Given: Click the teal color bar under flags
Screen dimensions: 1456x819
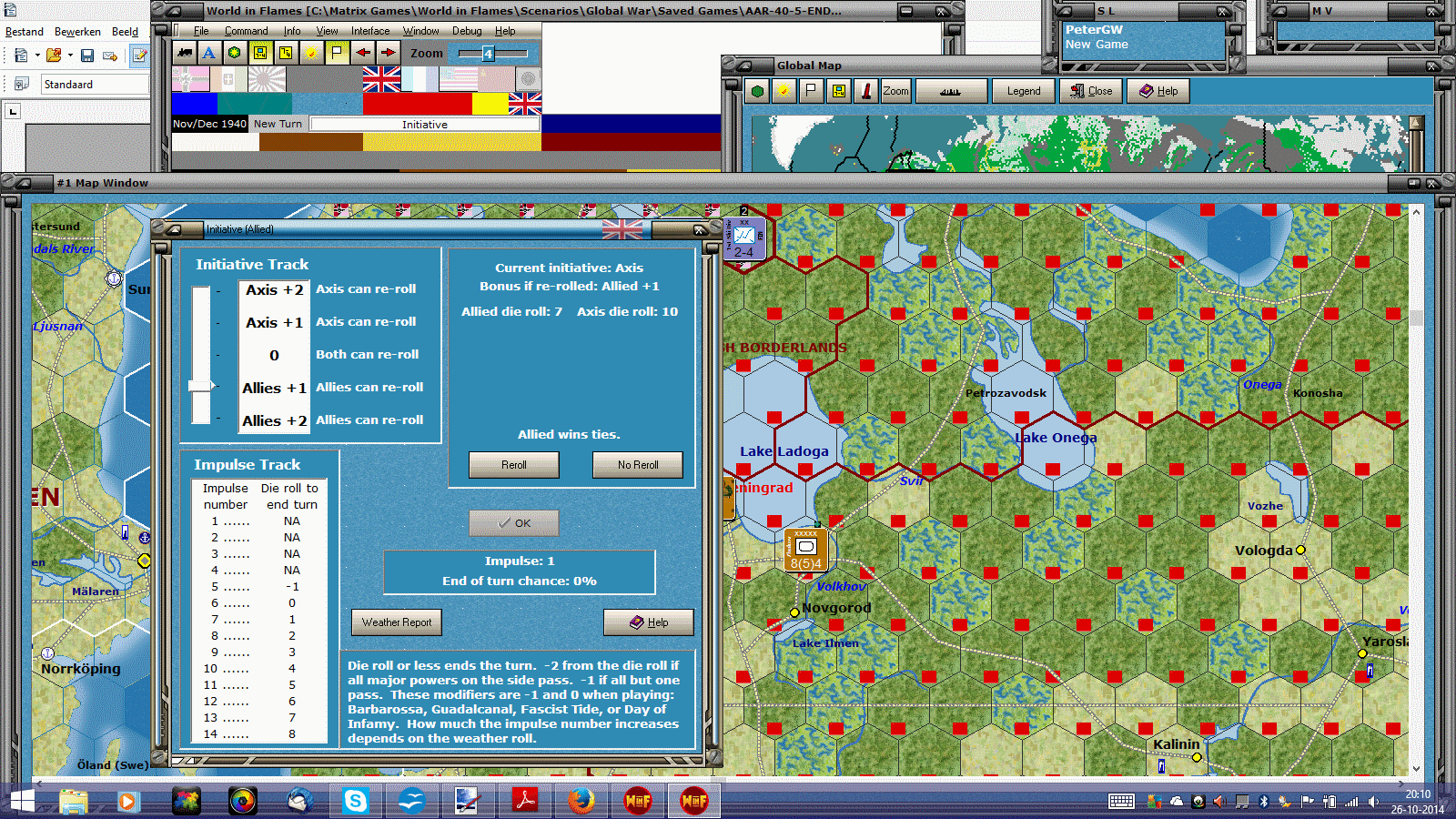Looking at the screenshot, I should [256, 104].
